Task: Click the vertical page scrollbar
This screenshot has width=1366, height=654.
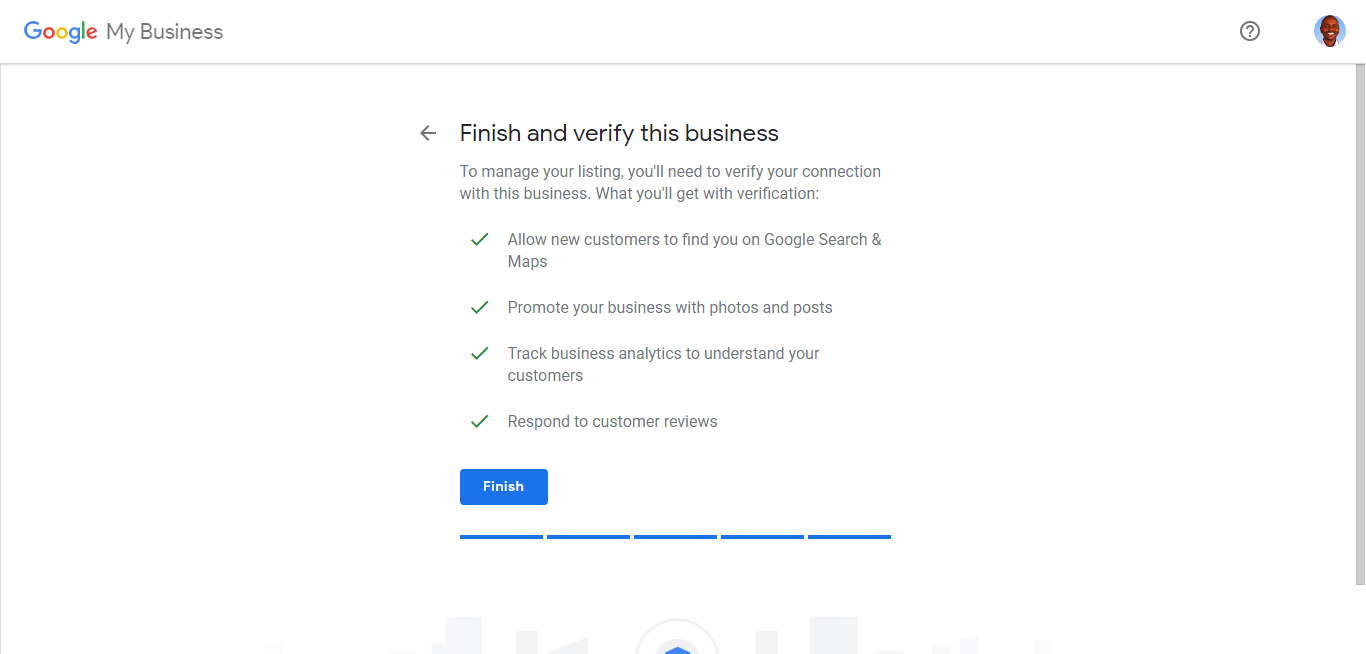Action: click(1360, 325)
